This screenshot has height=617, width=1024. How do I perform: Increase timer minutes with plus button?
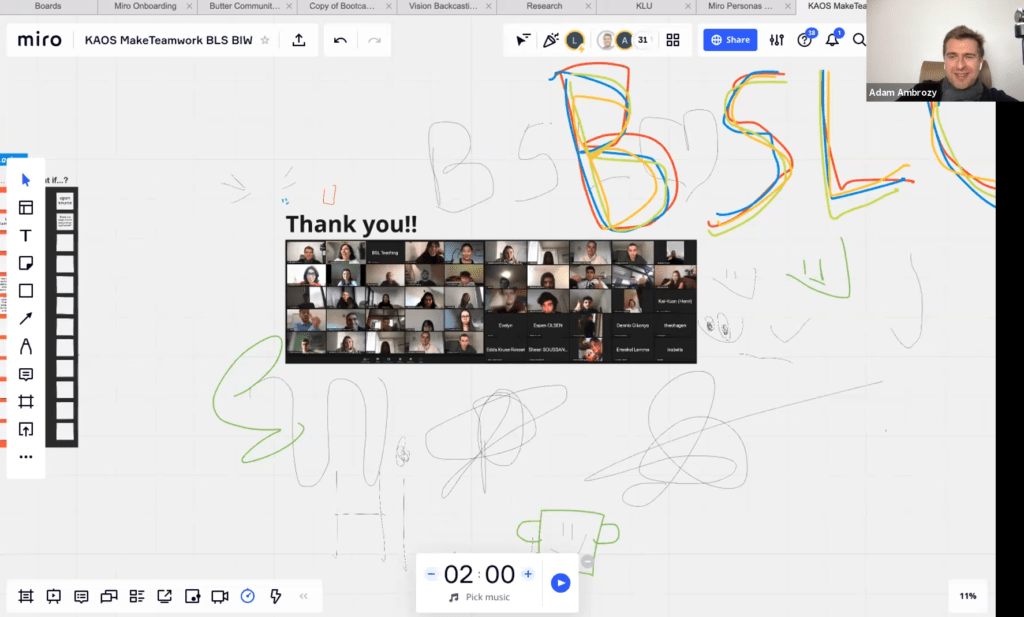click(x=528, y=574)
